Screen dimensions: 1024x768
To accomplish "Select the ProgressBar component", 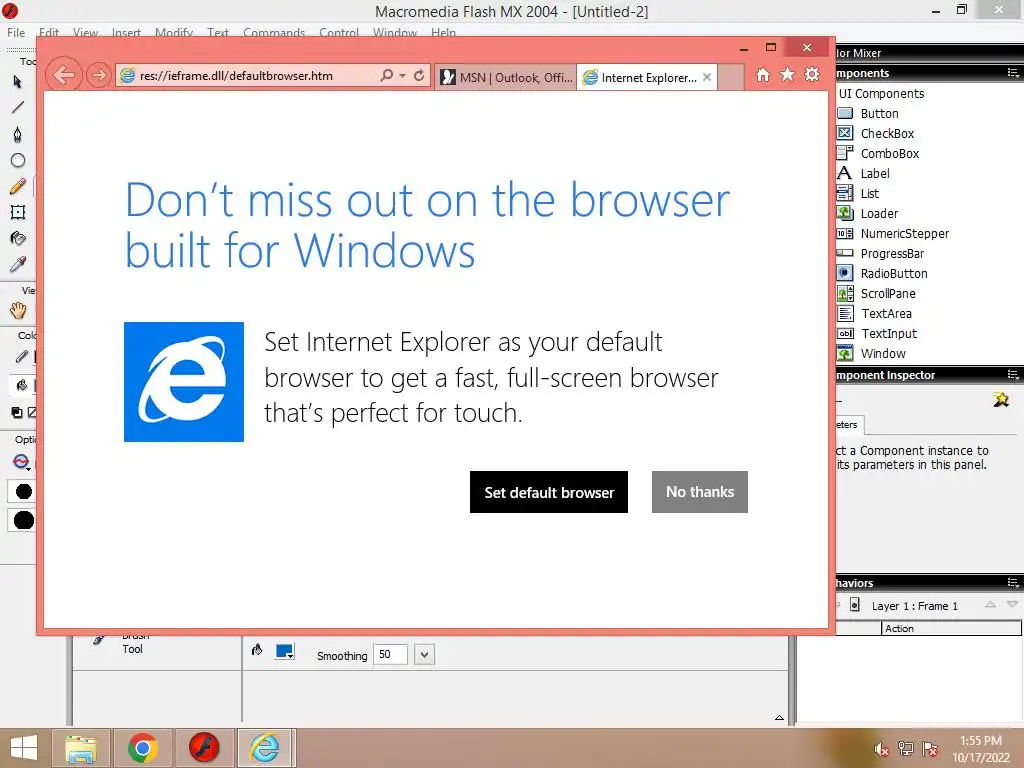I will click(892, 253).
